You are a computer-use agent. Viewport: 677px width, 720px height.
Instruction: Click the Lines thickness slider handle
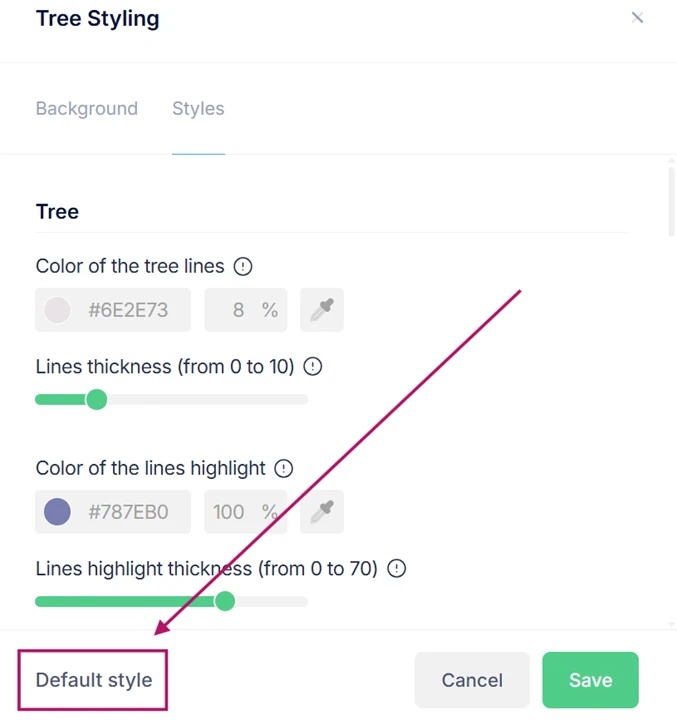[x=96, y=400]
